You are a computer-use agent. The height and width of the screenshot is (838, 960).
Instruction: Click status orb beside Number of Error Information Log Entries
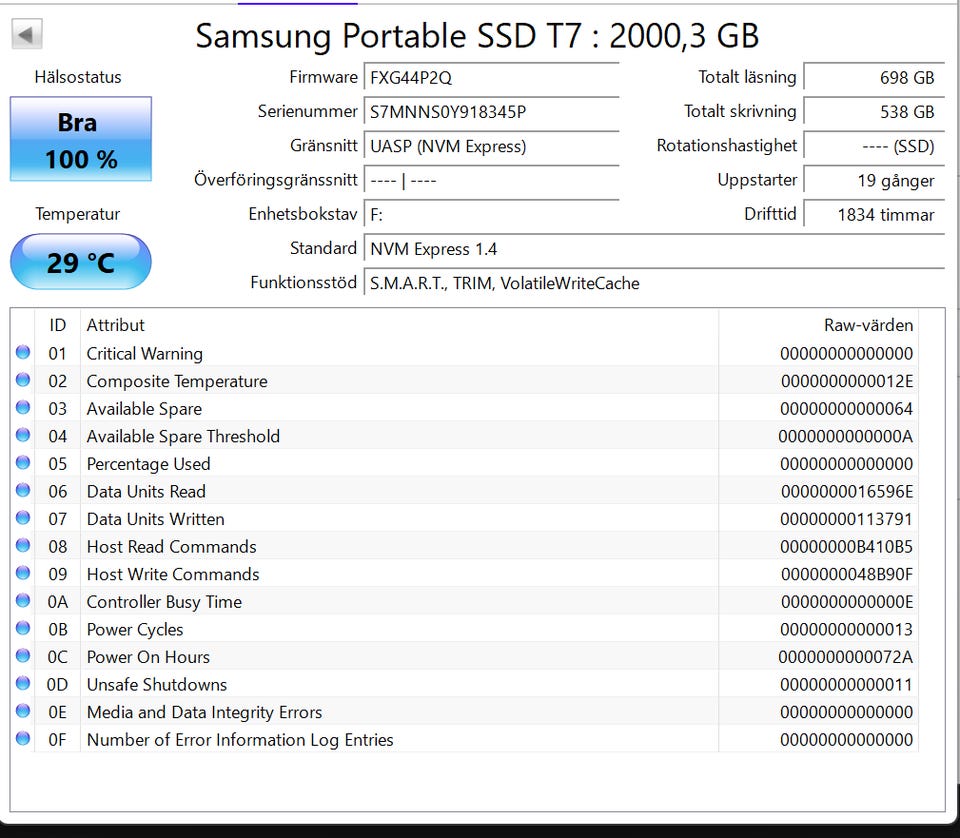click(x=23, y=740)
